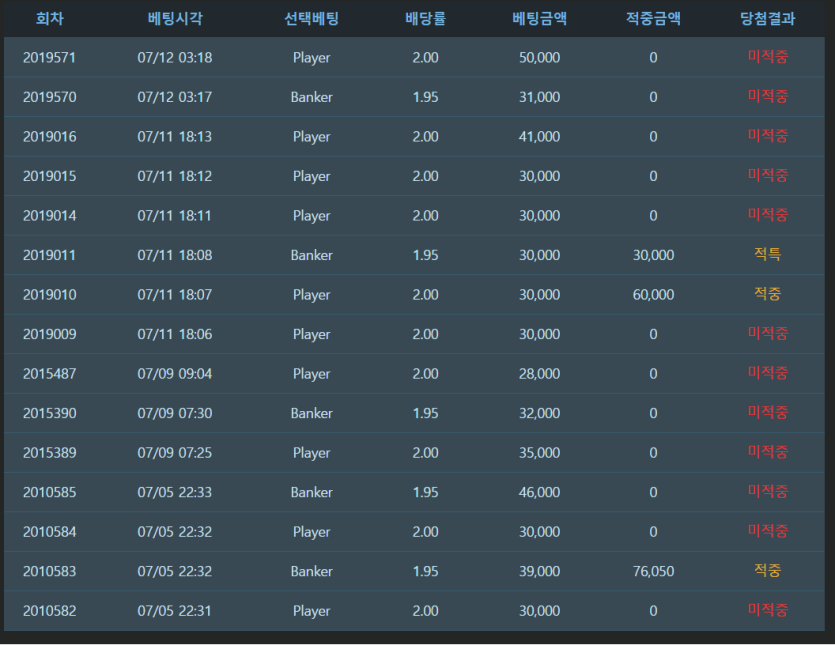This screenshot has height=645, width=835.
Task: Click Banker in row 2015390
Action: (x=312, y=413)
